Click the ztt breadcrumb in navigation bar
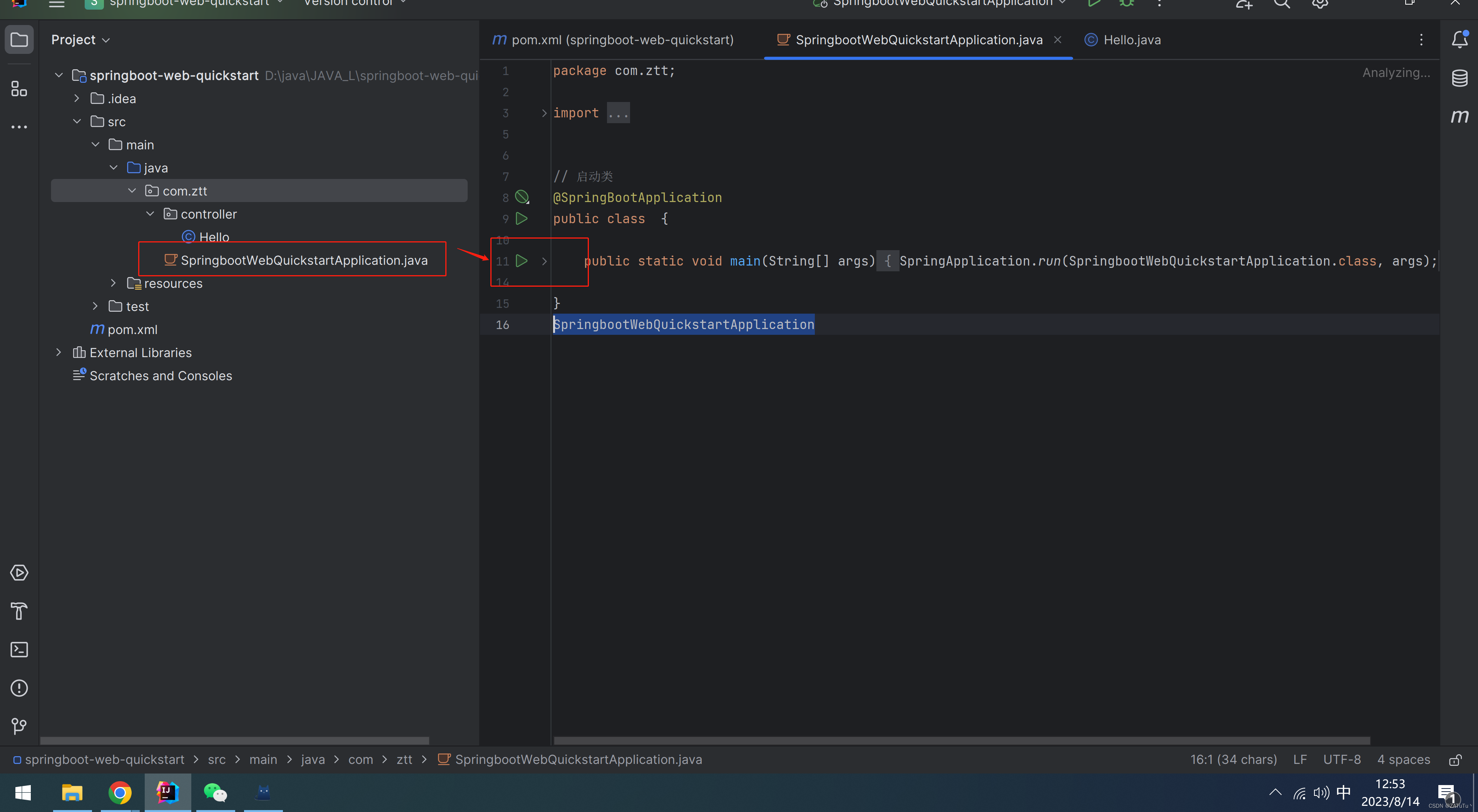The image size is (1478, 812). (405, 759)
